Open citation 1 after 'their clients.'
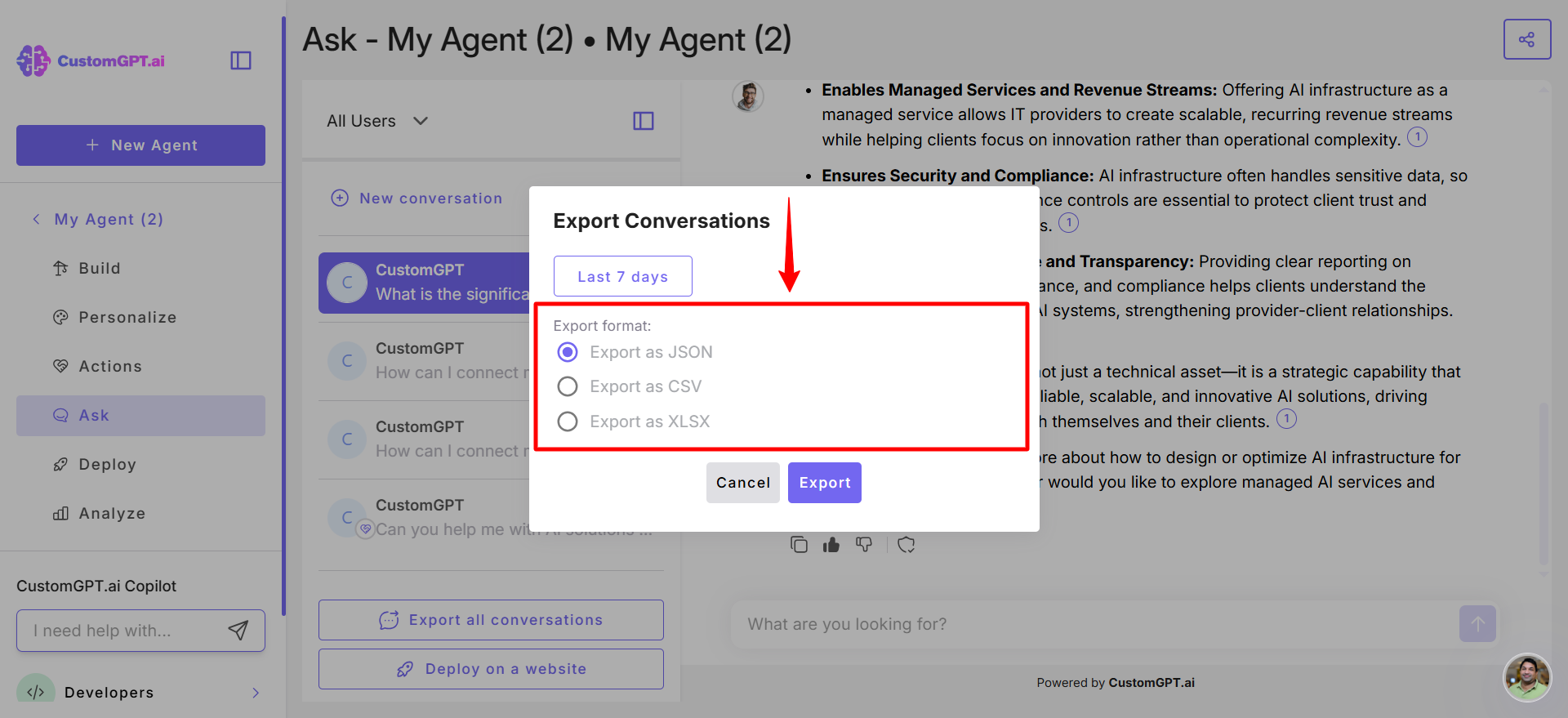This screenshot has width=1568, height=718. [x=1286, y=419]
